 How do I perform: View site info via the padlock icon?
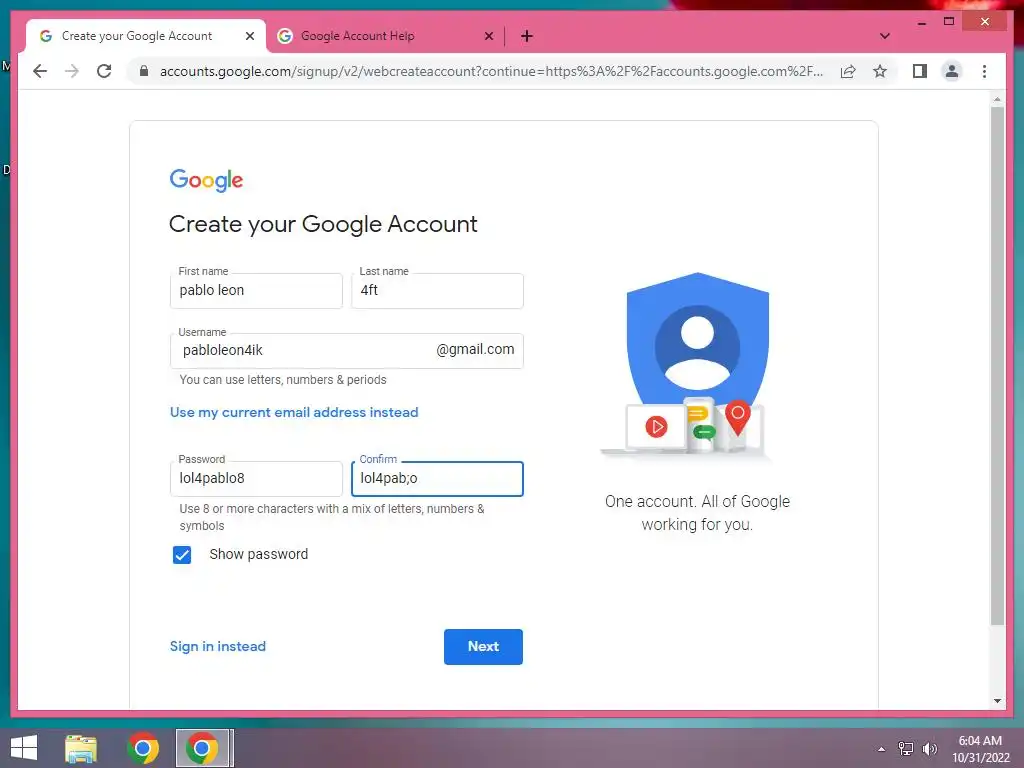144,71
